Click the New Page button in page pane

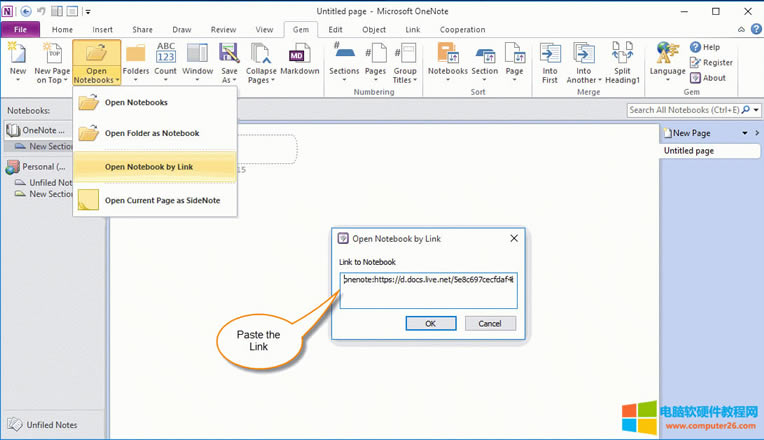coord(687,133)
